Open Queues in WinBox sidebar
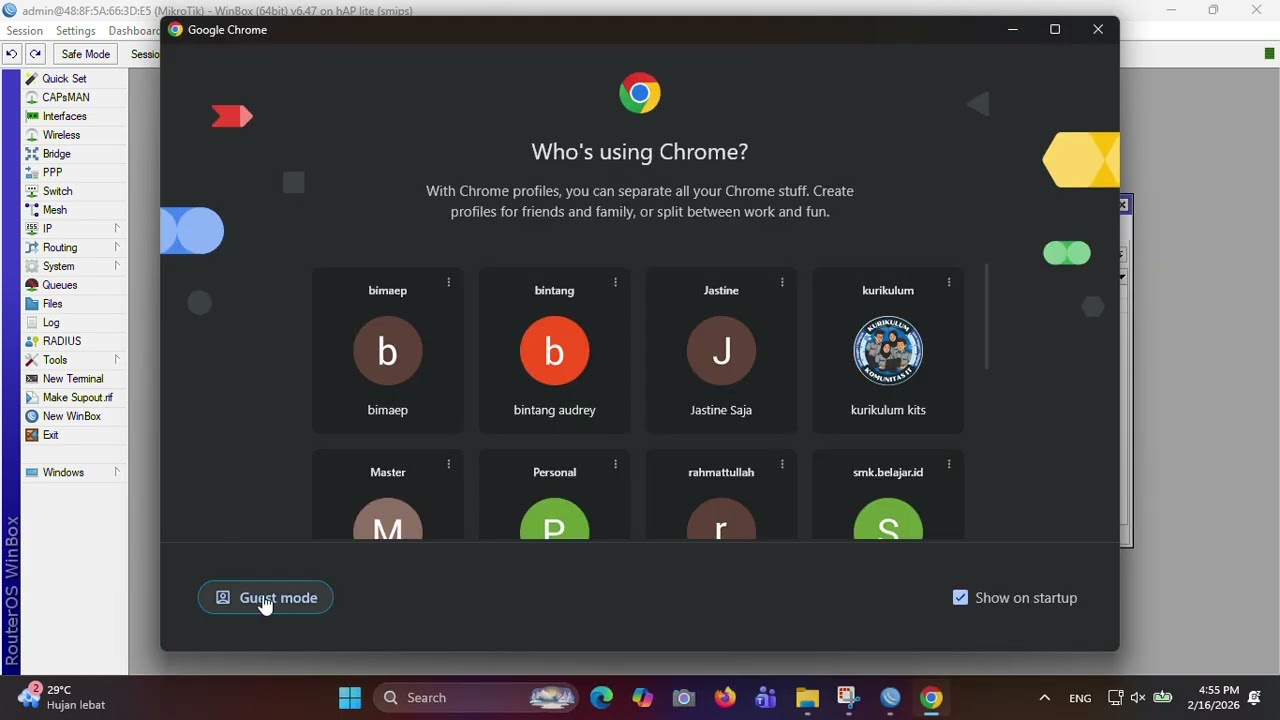 click(x=59, y=285)
